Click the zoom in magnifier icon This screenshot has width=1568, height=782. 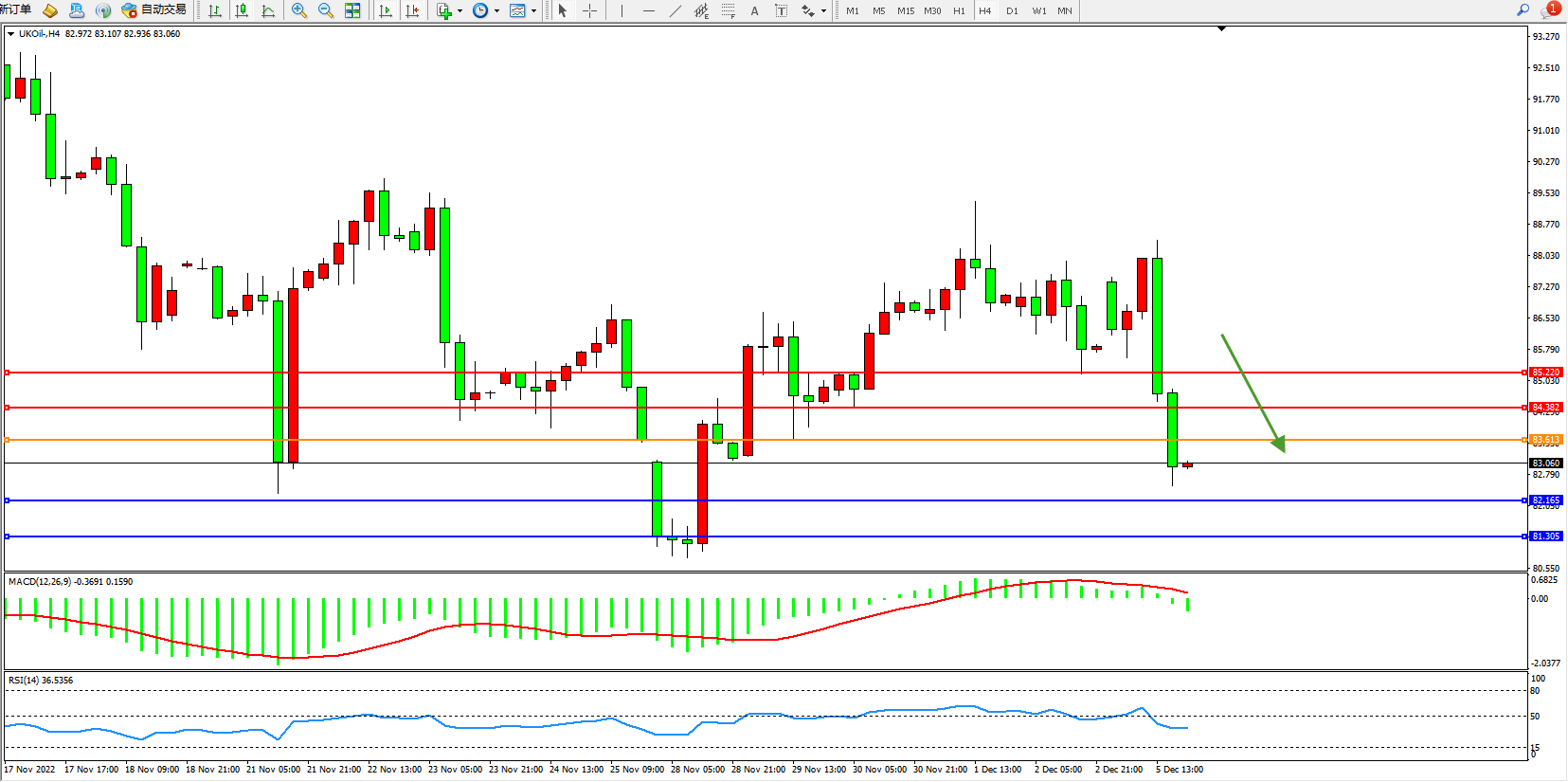299,10
